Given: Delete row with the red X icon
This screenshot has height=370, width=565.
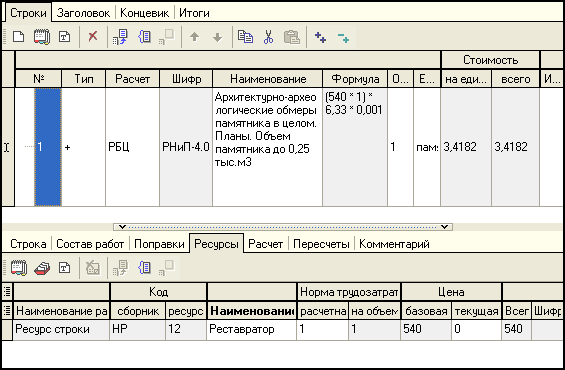Looking at the screenshot, I should point(93,36).
